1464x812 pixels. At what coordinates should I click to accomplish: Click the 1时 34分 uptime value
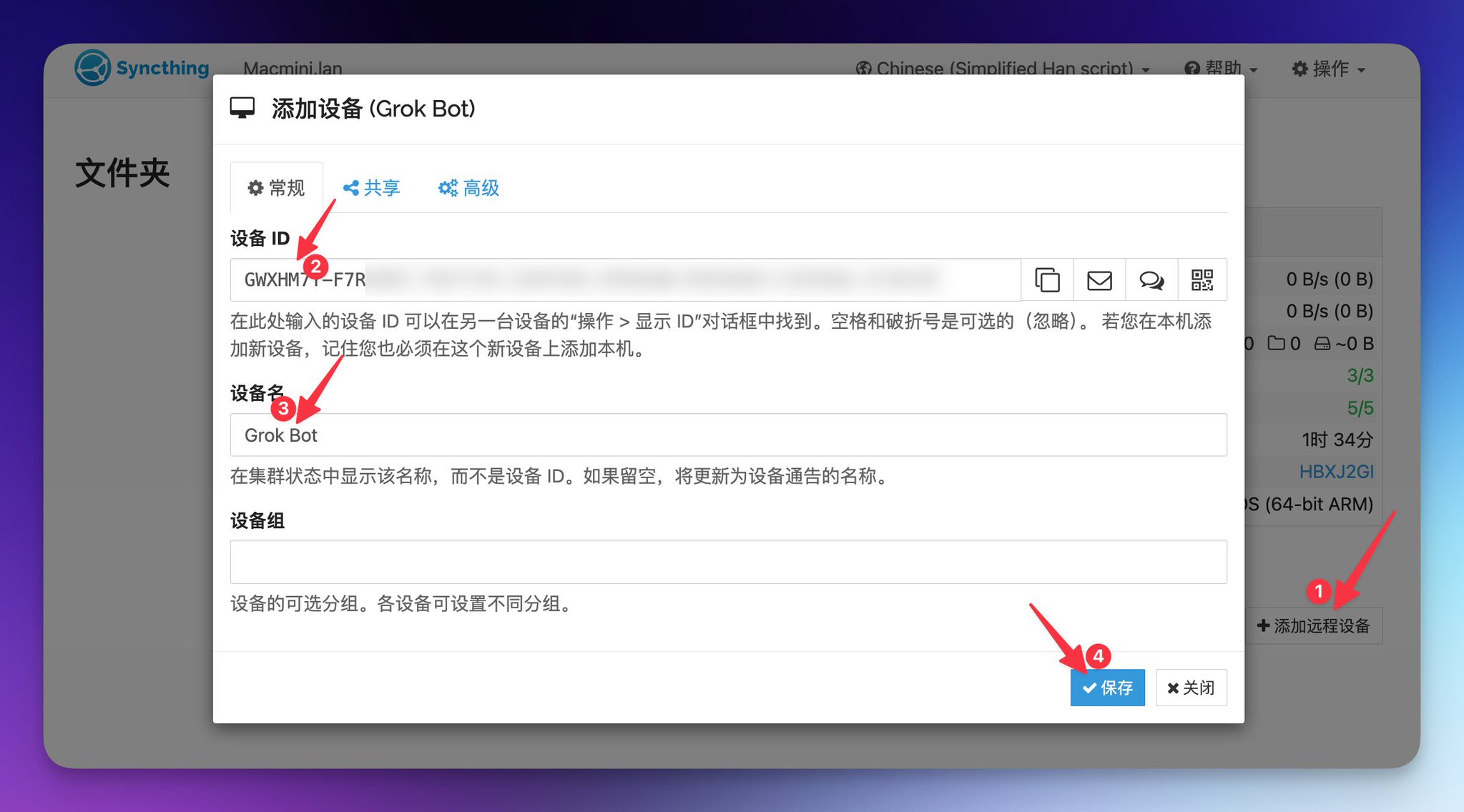click(1337, 440)
